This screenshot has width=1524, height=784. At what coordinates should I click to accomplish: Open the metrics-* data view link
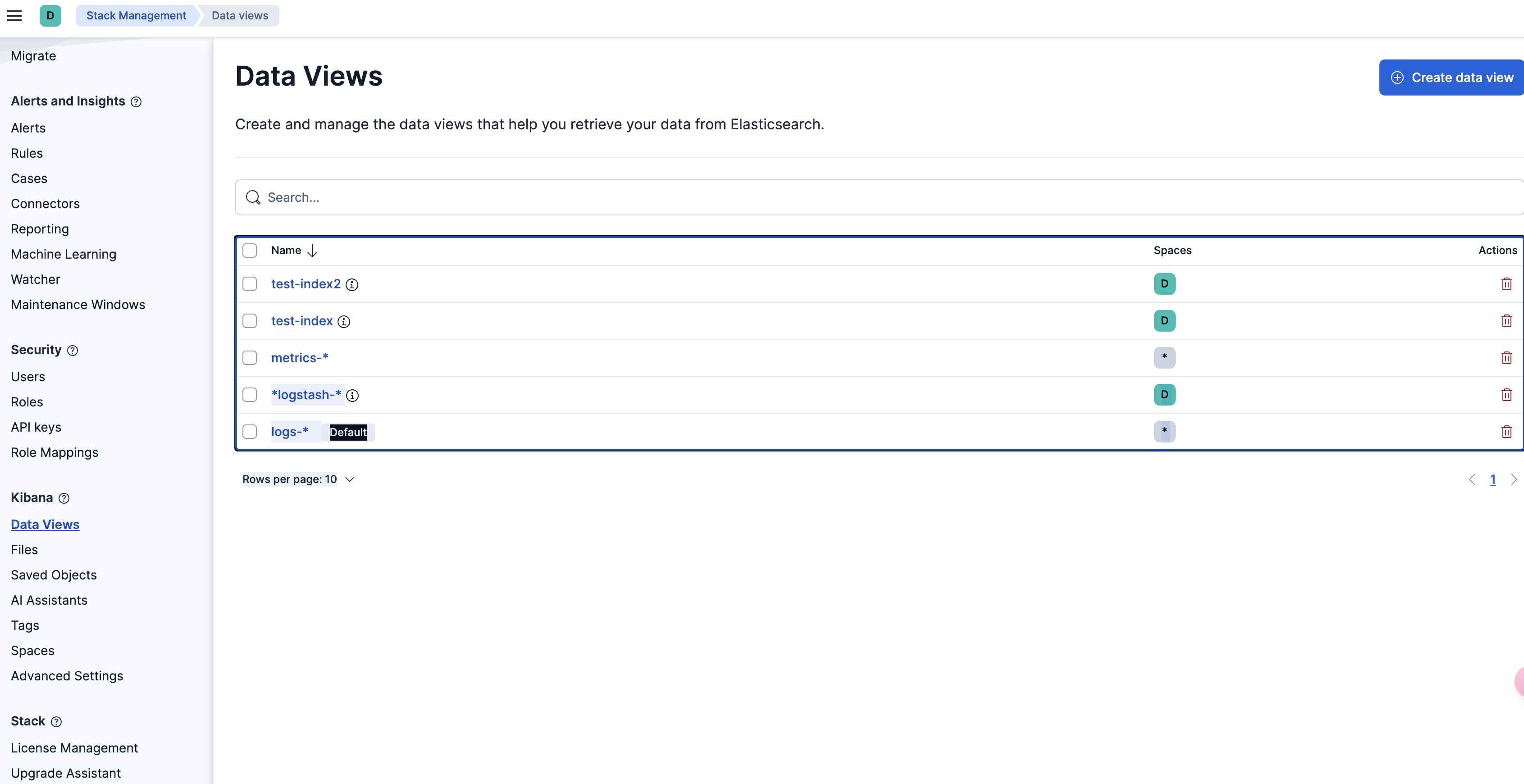point(299,358)
